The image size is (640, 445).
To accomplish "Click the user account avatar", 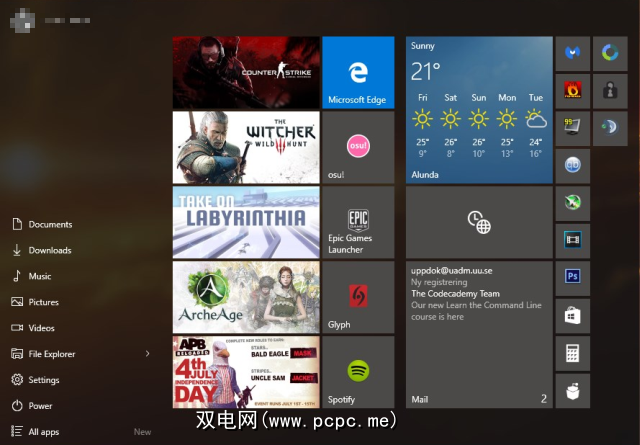I will (x=22, y=20).
